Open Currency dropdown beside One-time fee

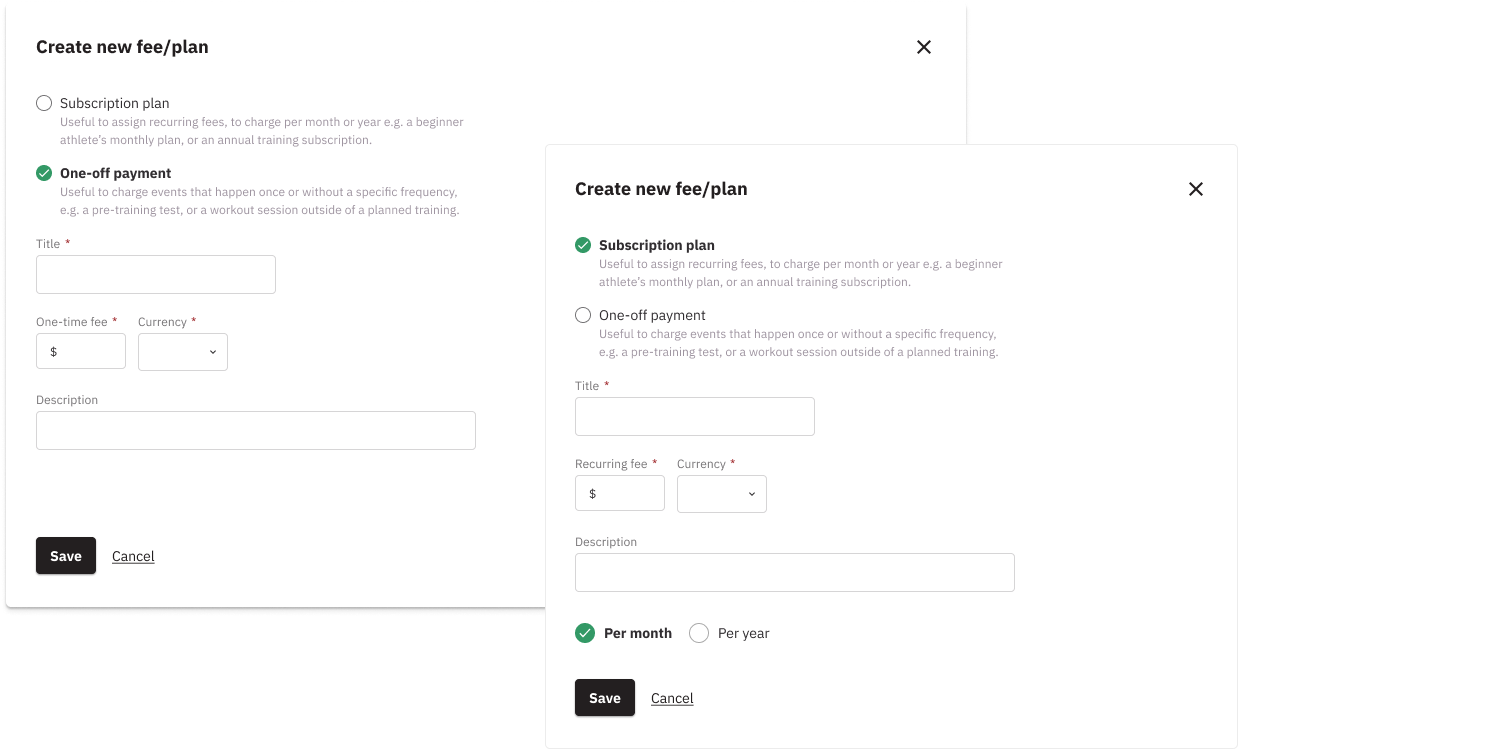[183, 352]
